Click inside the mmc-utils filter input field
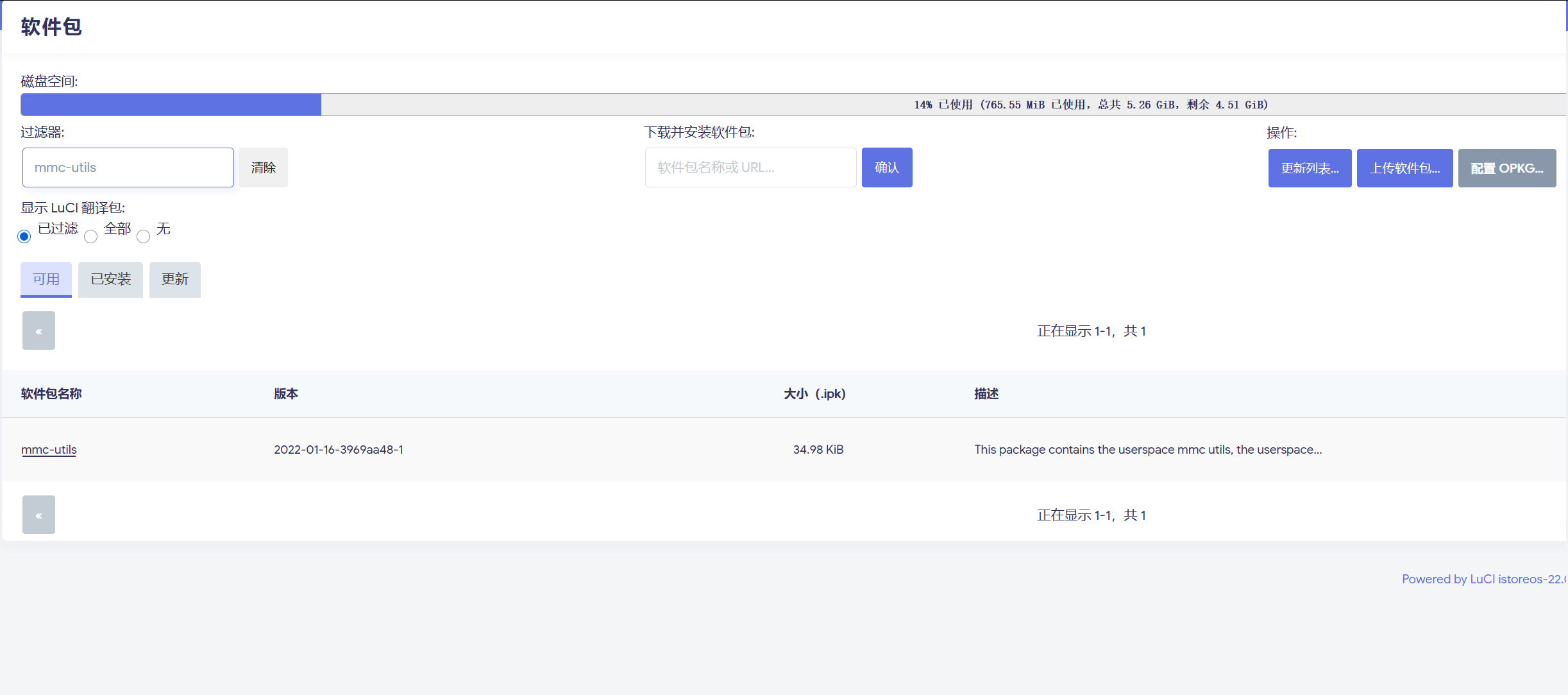Image resolution: width=1568 pixels, height=695 pixels. (x=128, y=167)
